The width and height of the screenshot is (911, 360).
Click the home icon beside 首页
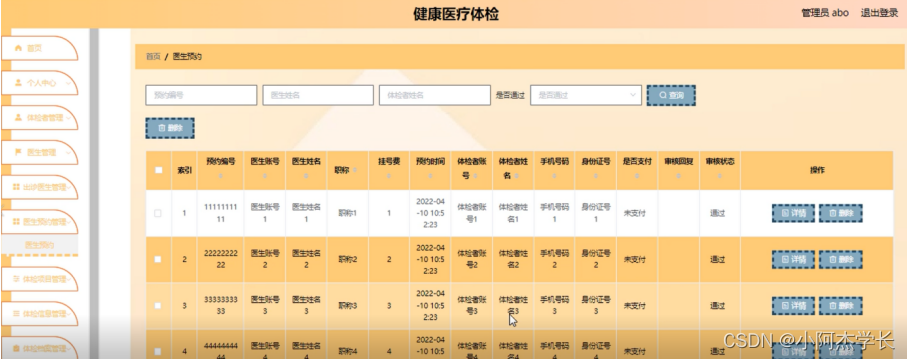(x=18, y=48)
